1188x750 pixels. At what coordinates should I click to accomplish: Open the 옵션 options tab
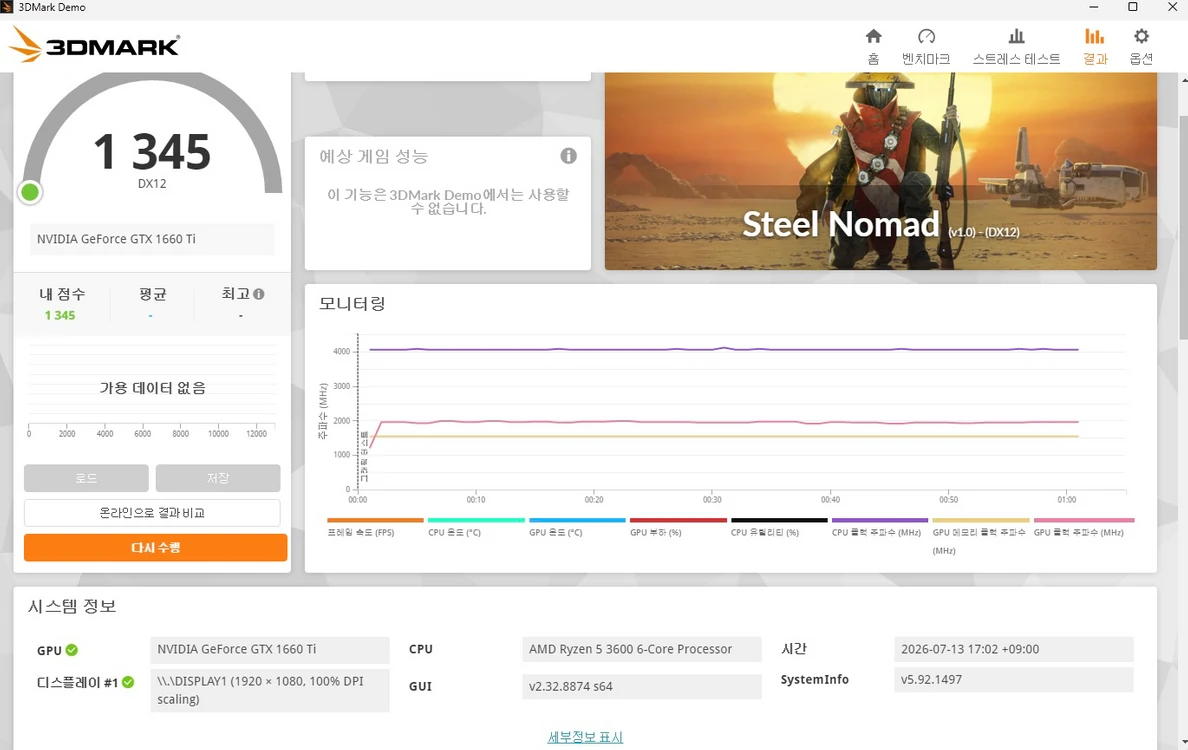pos(1141,46)
